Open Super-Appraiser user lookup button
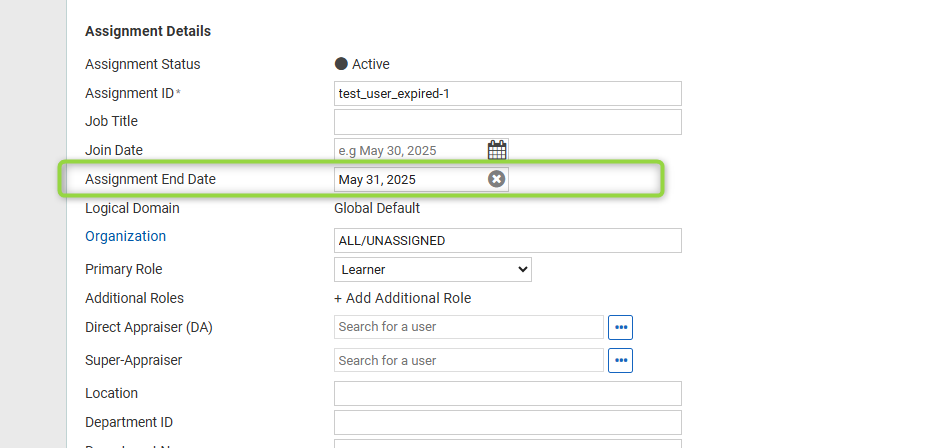946x448 pixels. coord(620,361)
